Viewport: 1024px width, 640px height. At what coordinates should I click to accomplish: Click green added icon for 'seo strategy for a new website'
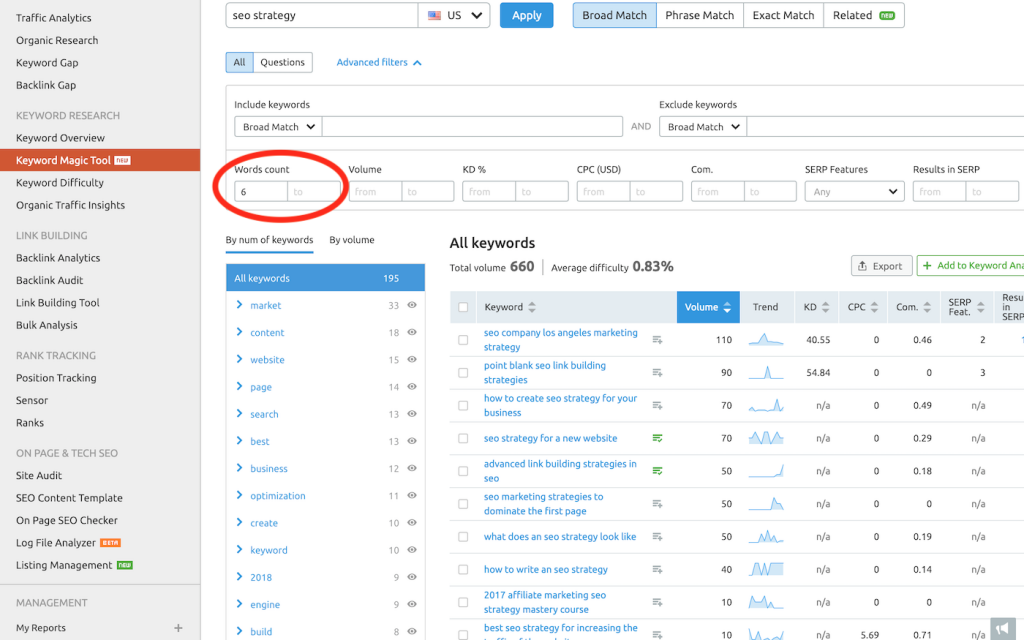tap(657, 438)
